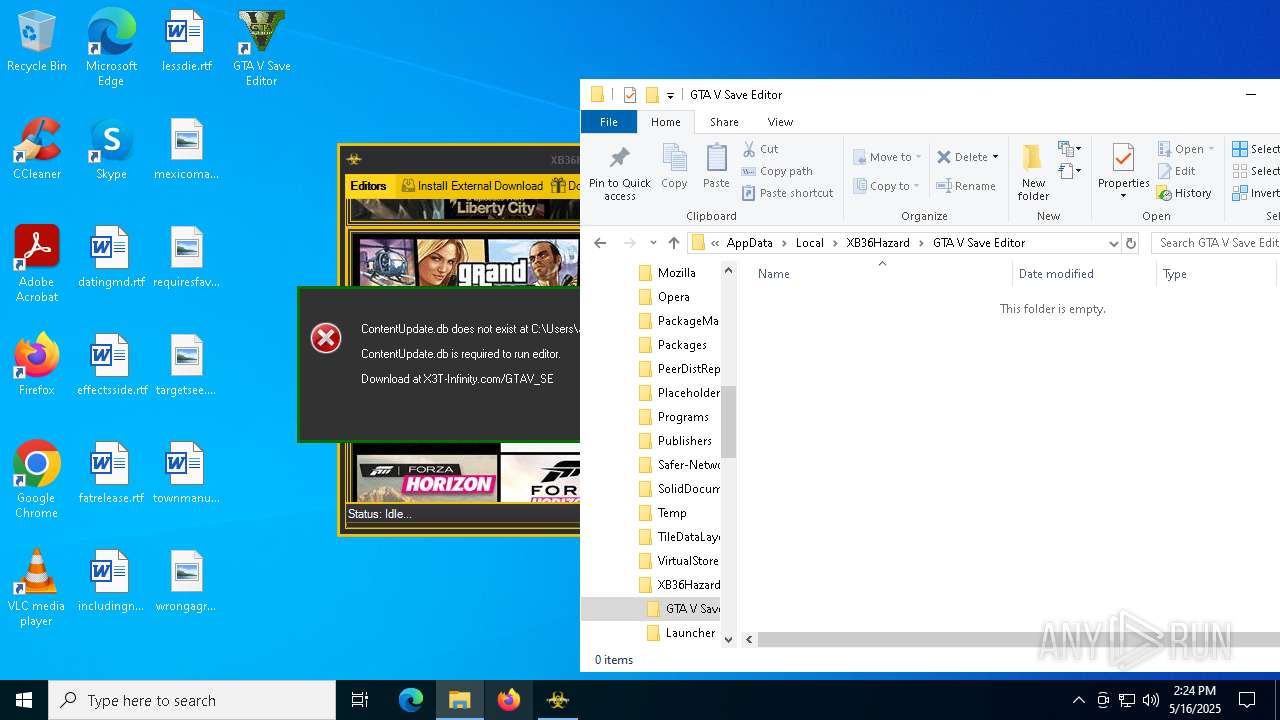Select the Google Chrome desktop icon

36,480
